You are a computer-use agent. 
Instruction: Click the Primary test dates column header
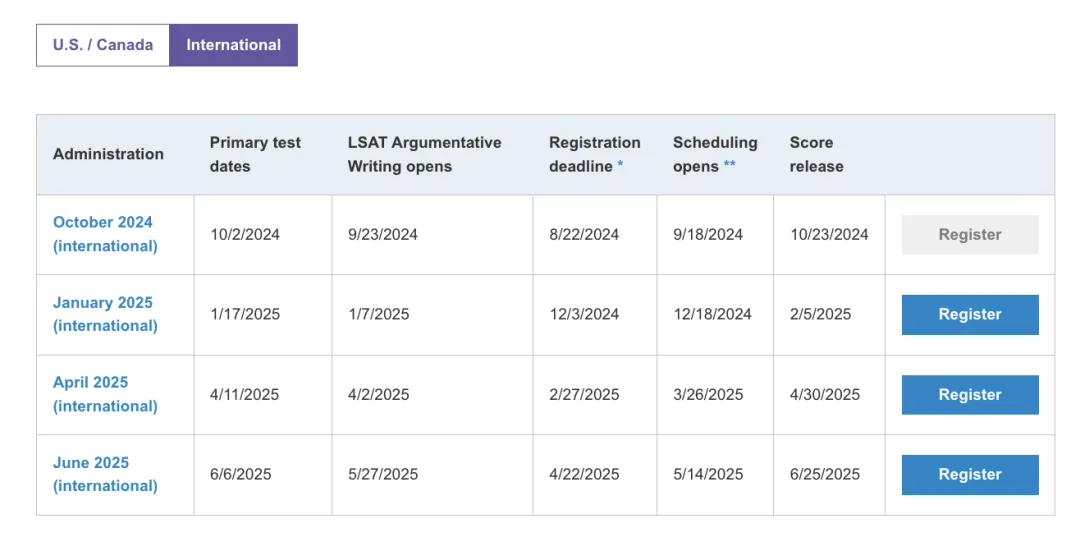[x=256, y=154]
